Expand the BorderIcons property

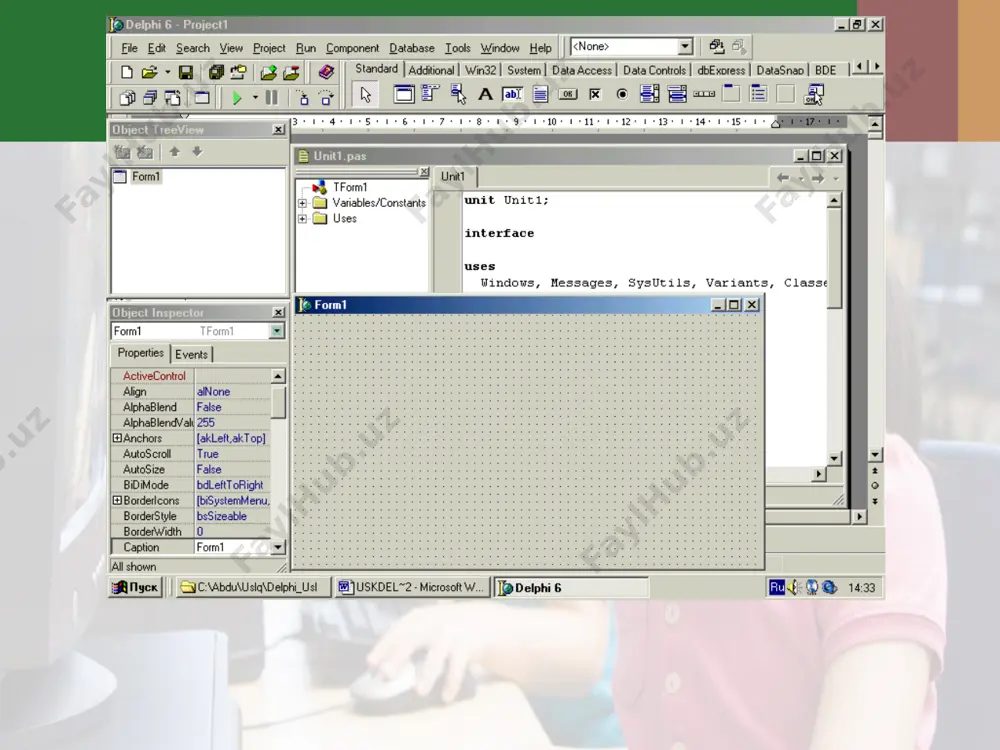(117, 501)
